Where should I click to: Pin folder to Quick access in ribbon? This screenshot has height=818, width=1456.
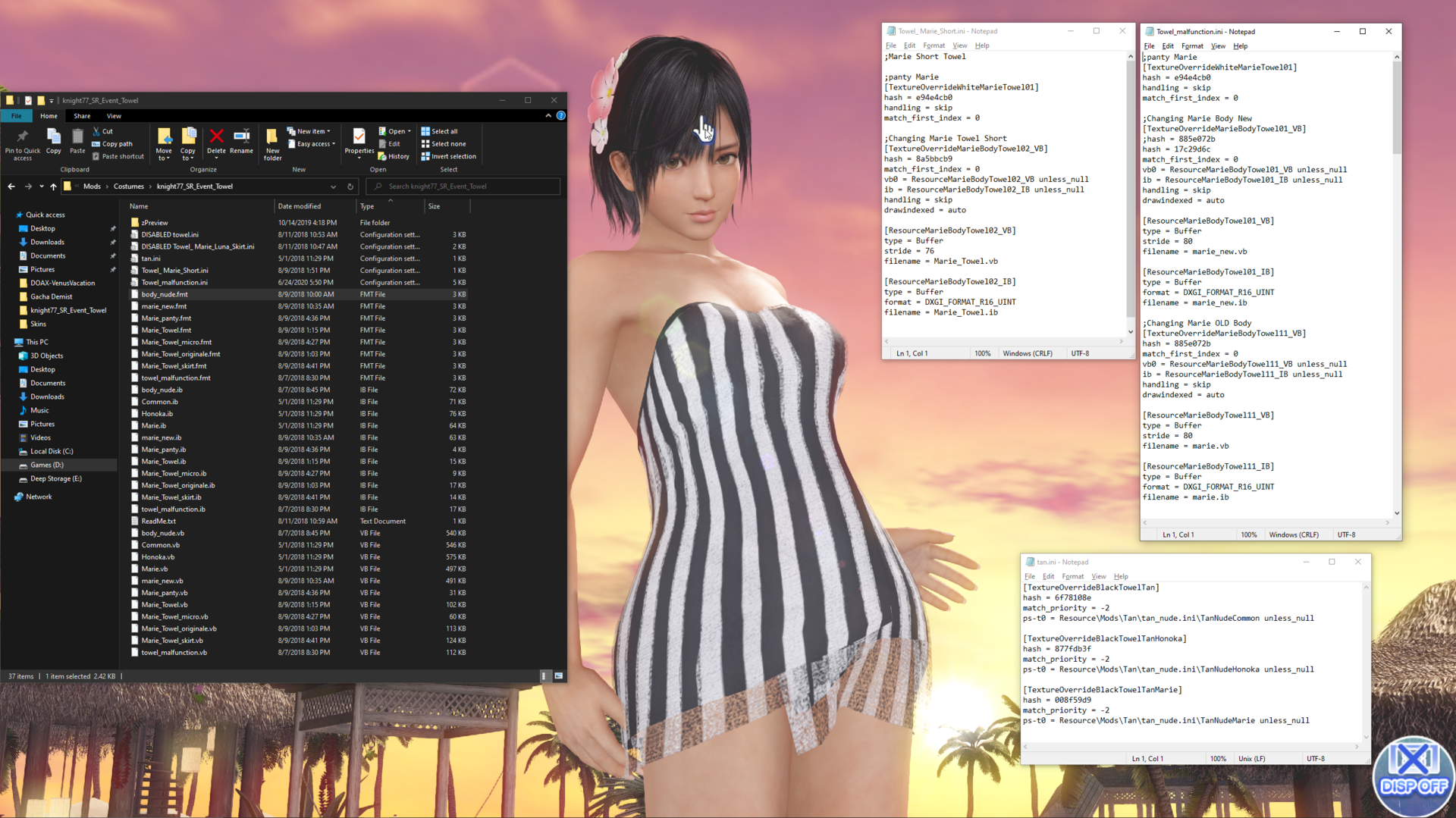tap(23, 143)
